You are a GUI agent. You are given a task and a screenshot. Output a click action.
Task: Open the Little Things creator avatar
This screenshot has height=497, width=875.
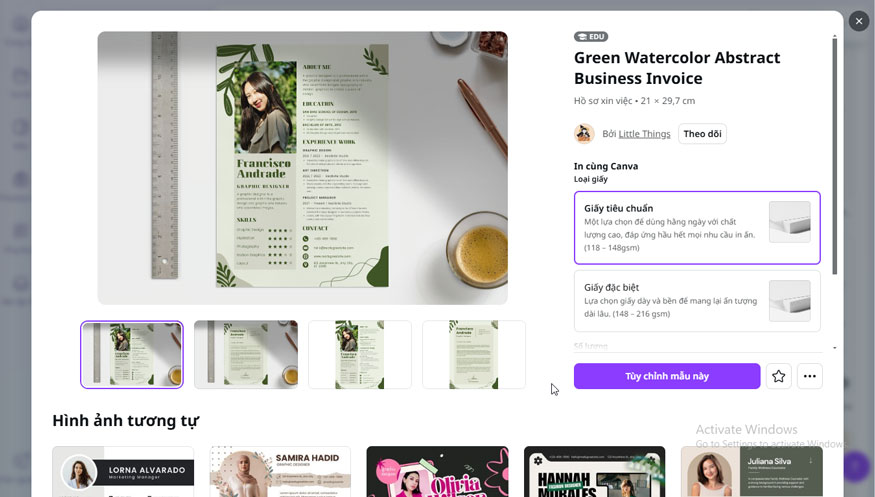click(x=584, y=133)
